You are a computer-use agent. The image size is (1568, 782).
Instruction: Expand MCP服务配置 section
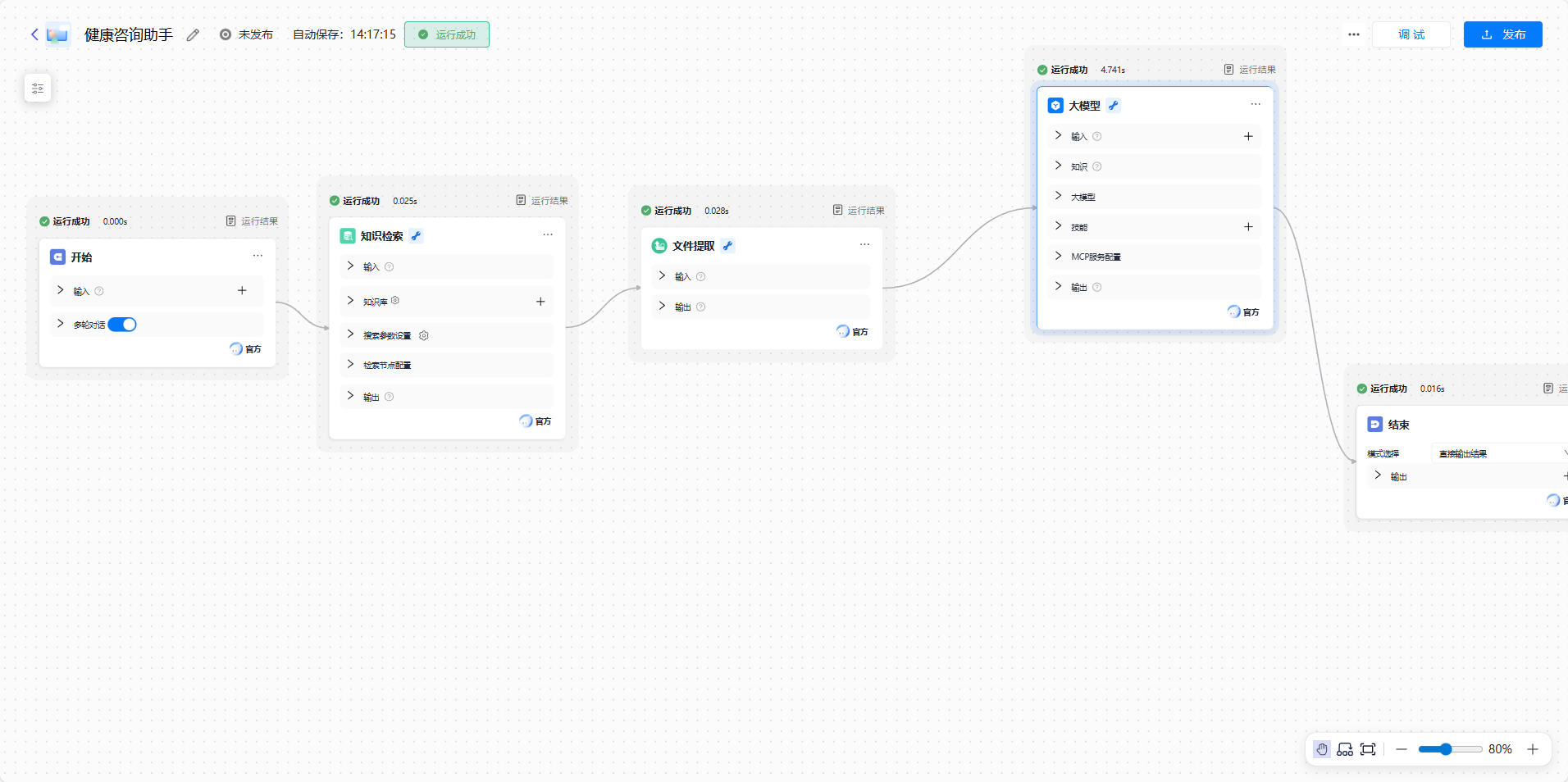pyautogui.click(x=1059, y=256)
